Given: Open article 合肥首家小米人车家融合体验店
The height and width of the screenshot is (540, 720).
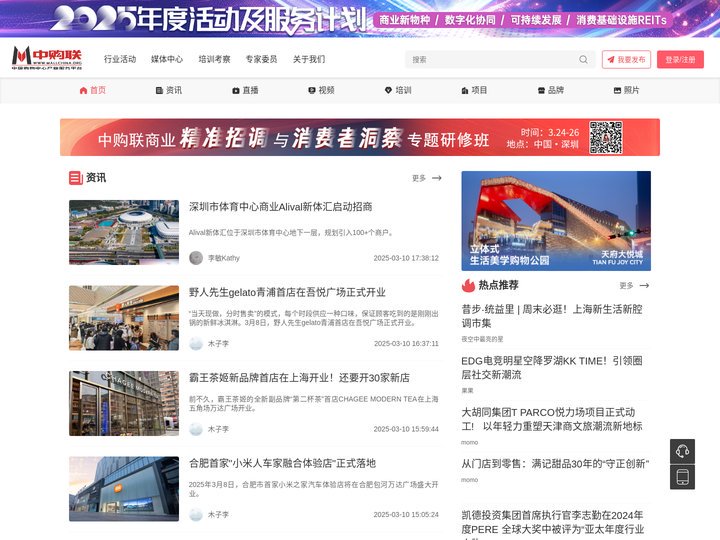Looking at the screenshot, I should (282, 463).
